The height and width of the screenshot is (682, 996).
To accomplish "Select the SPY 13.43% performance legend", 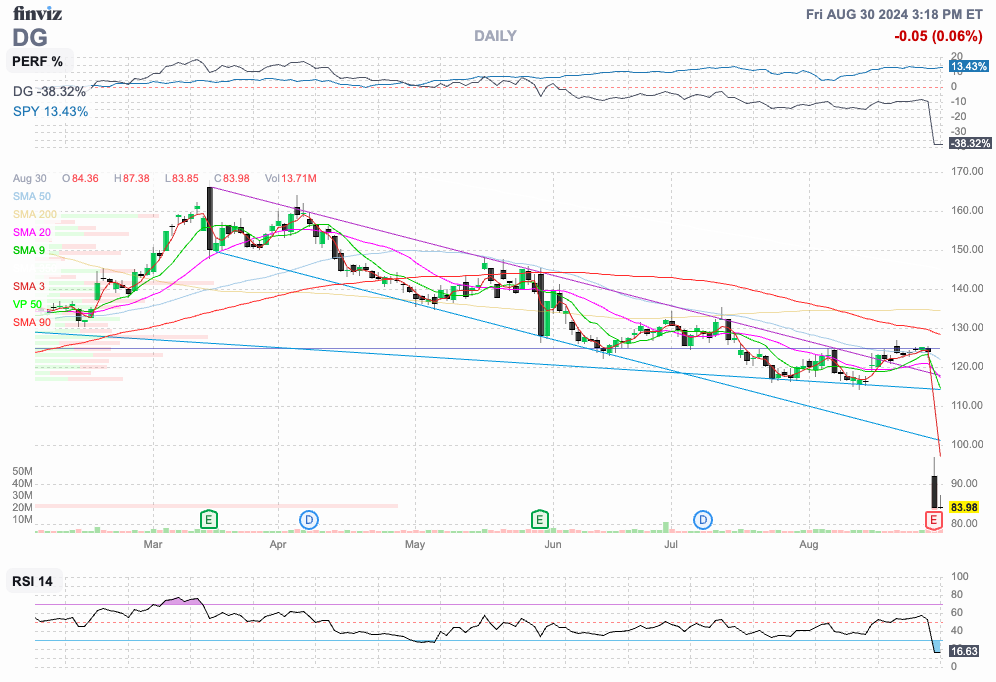I will [51, 112].
